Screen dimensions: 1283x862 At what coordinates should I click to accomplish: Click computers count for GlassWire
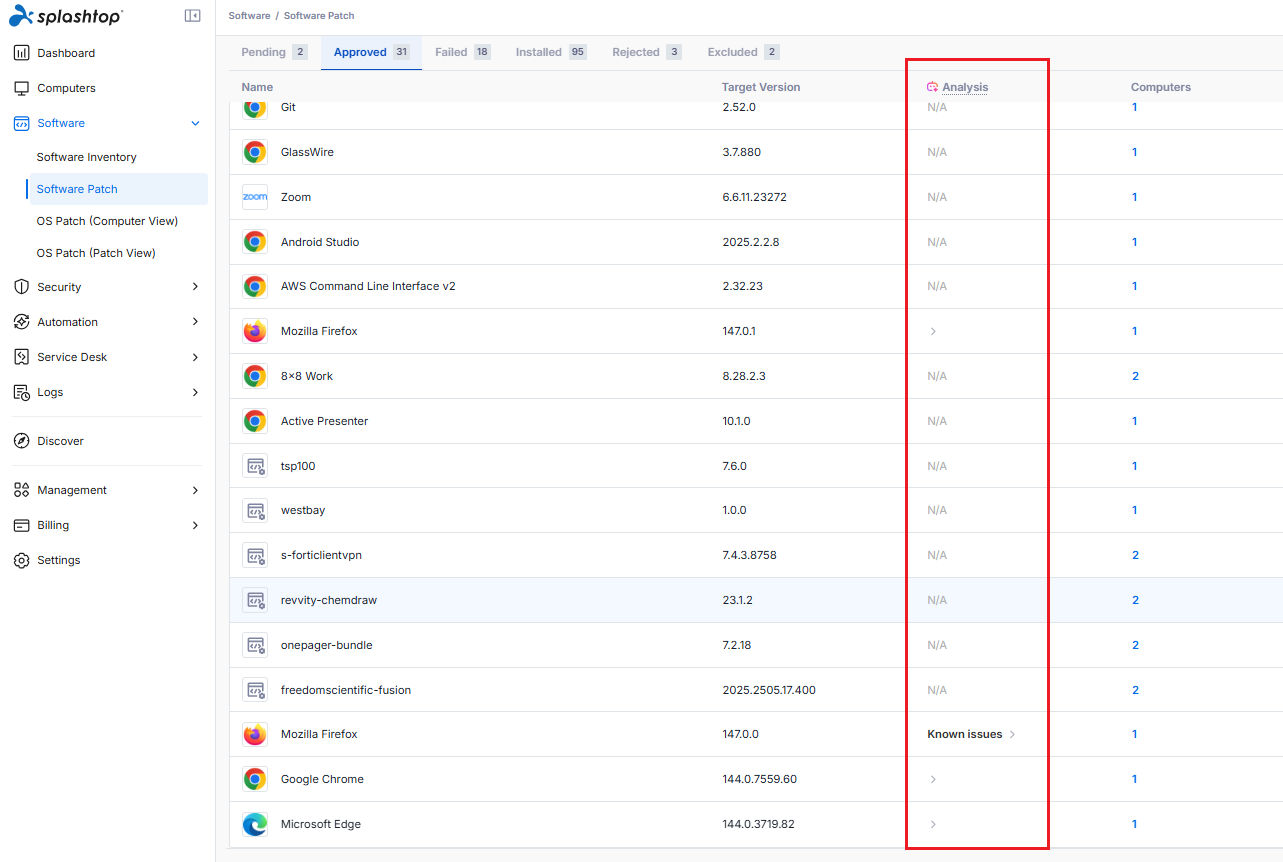pos(1134,152)
